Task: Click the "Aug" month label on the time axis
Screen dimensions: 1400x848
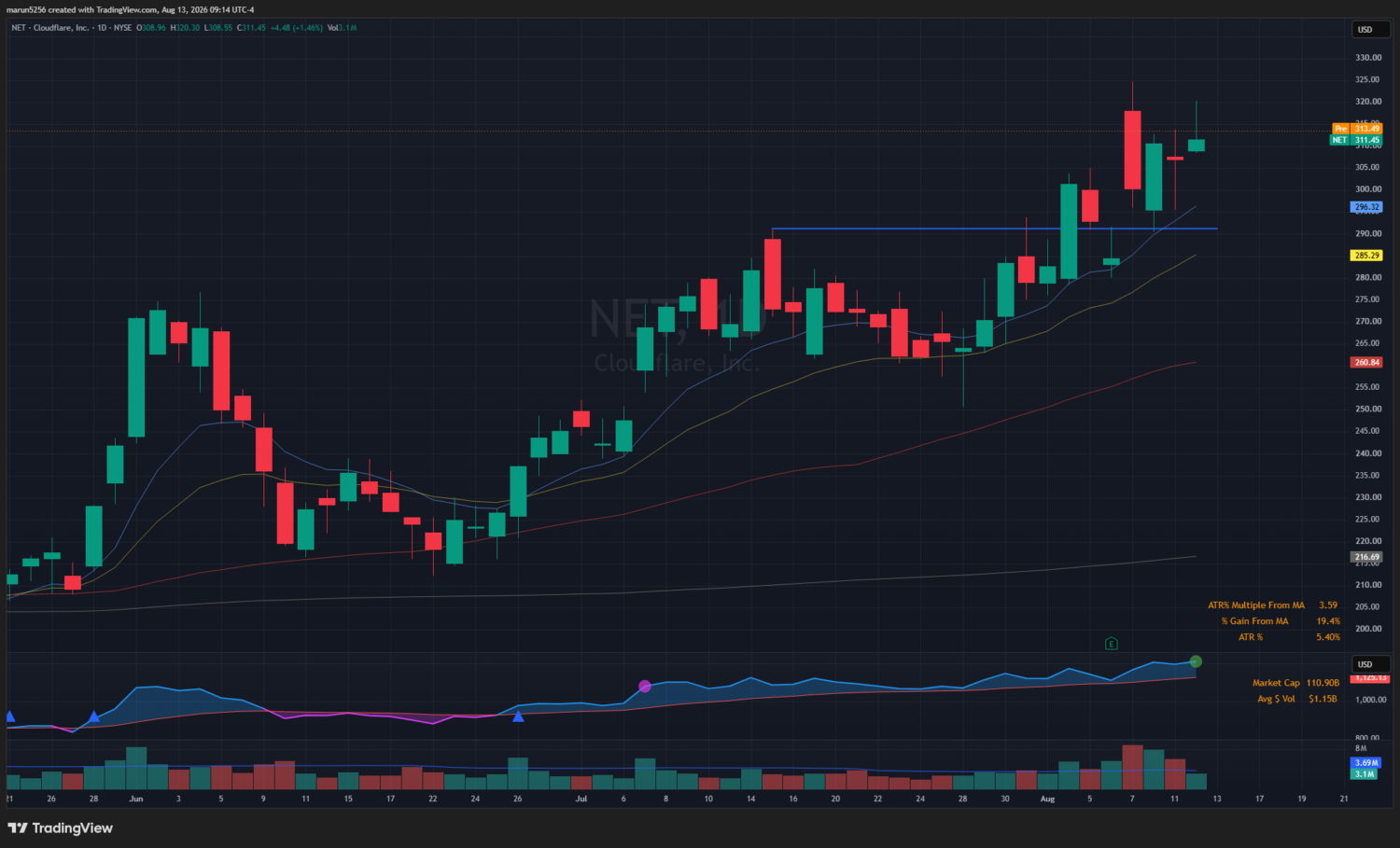Action: click(1047, 799)
